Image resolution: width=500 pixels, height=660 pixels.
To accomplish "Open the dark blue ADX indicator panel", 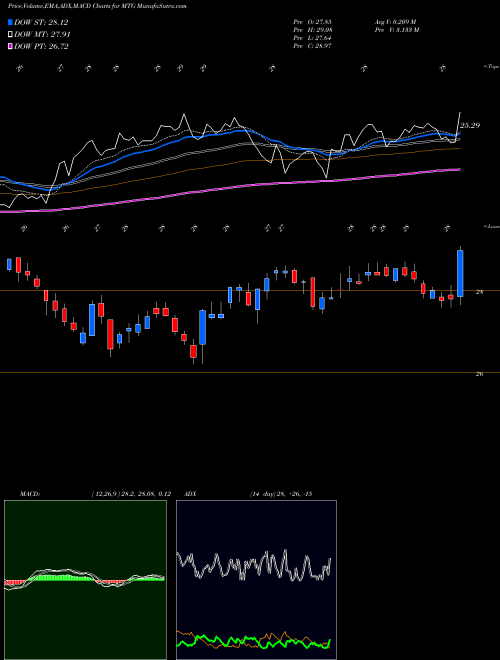I will pyautogui.click(x=256, y=580).
